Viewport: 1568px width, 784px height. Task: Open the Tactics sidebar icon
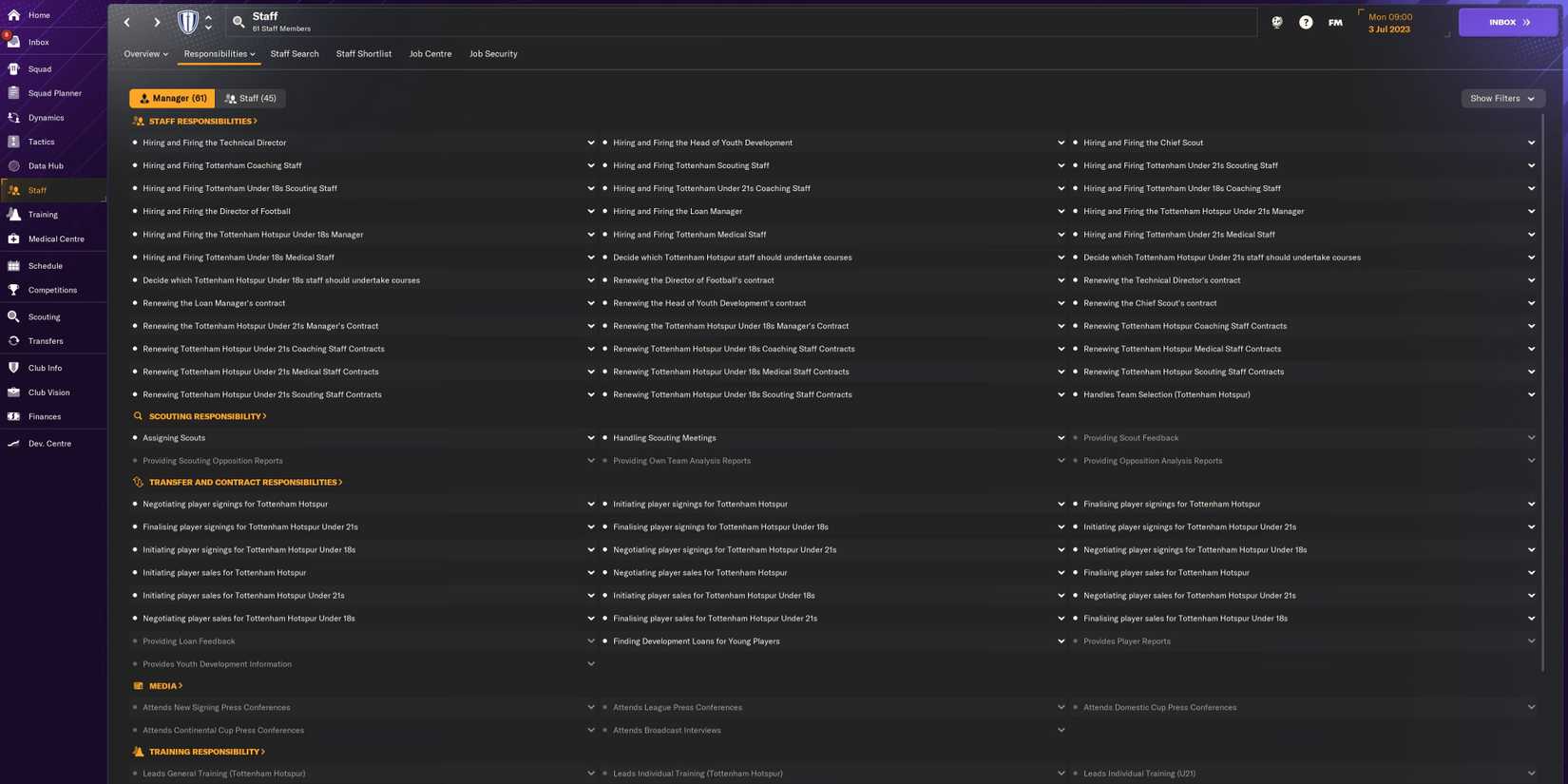pyautogui.click(x=14, y=142)
